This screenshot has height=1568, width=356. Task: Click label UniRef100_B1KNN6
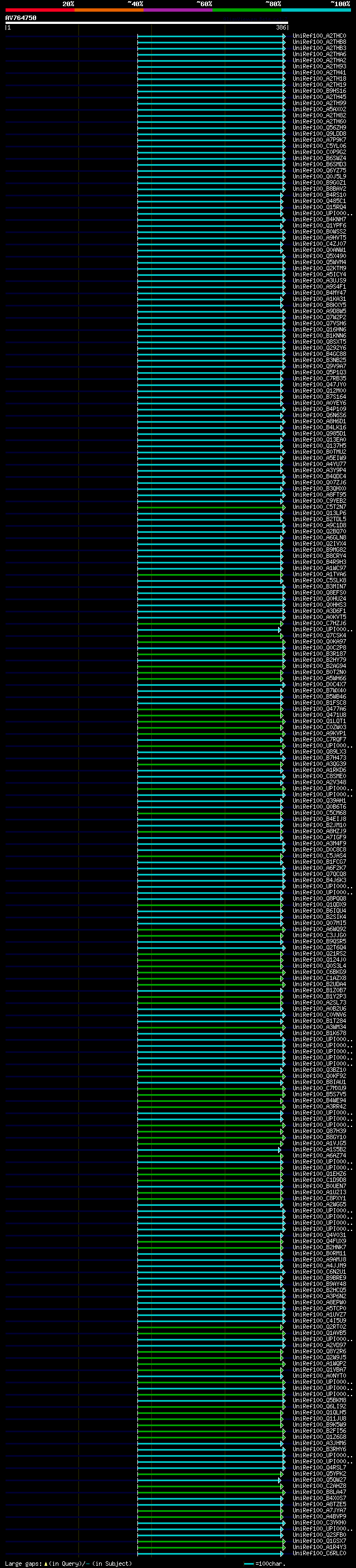(x=319, y=336)
